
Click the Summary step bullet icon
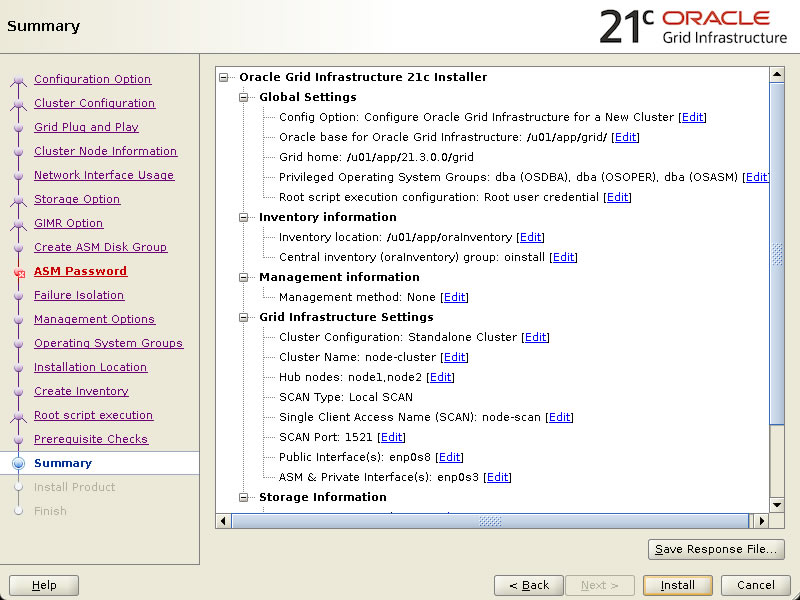coord(18,463)
